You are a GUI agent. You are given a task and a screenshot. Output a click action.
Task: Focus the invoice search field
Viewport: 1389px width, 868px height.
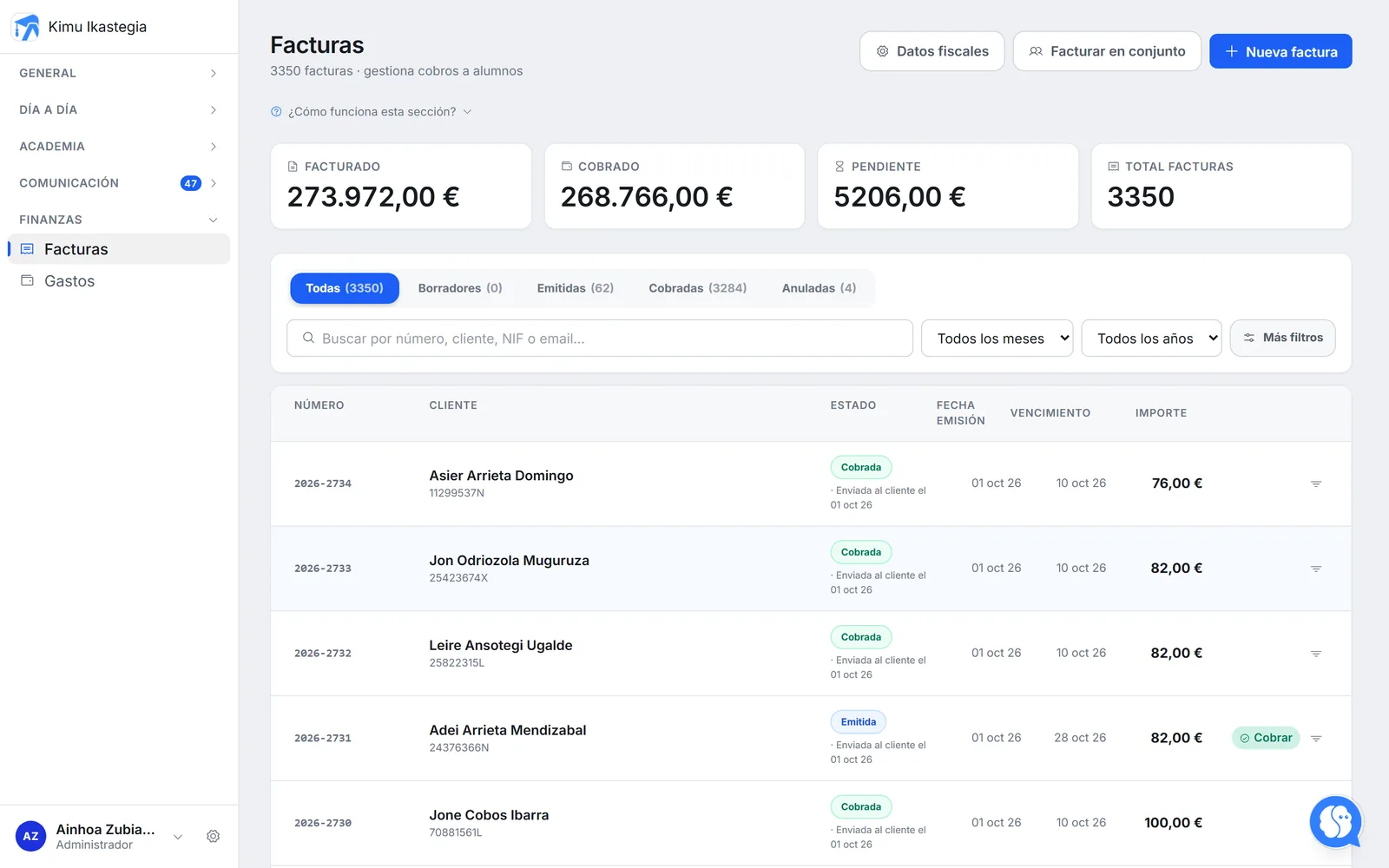coord(600,339)
